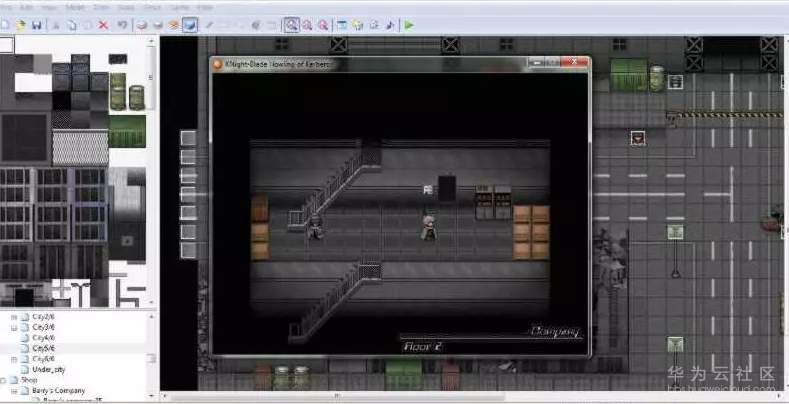This screenshot has width=789, height=404.
Task: Select the Selection tool icon
Action: tap(272, 25)
